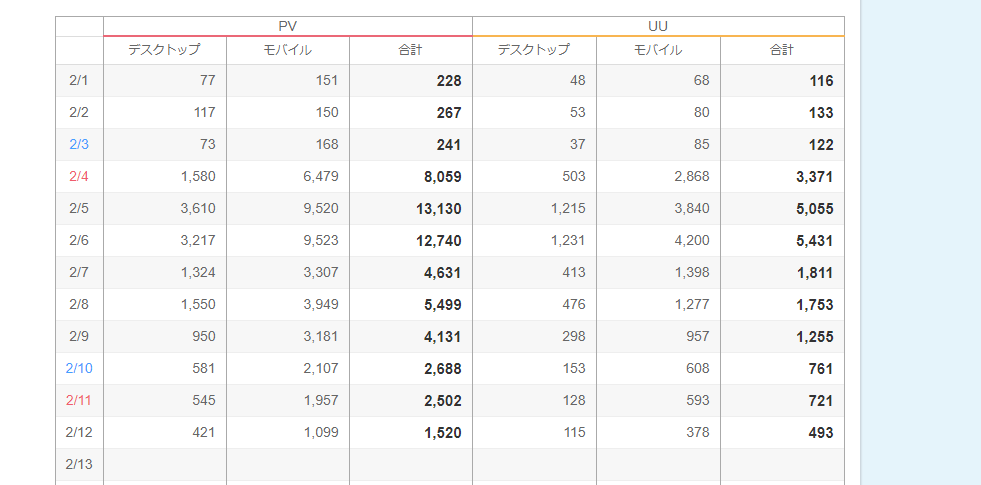The height and width of the screenshot is (485, 981).
Task: Click the red 2/11 date label
Action: pos(79,401)
